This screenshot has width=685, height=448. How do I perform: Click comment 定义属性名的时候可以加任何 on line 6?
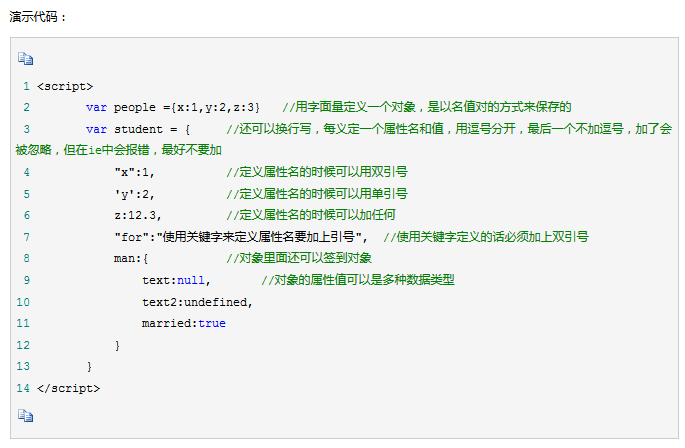[x=311, y=215]
